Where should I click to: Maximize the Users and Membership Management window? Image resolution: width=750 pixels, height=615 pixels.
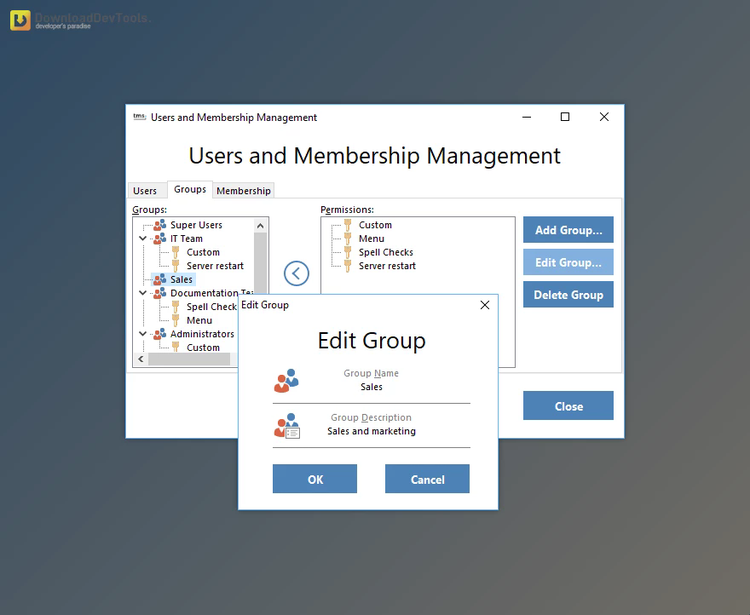(565, 117)
